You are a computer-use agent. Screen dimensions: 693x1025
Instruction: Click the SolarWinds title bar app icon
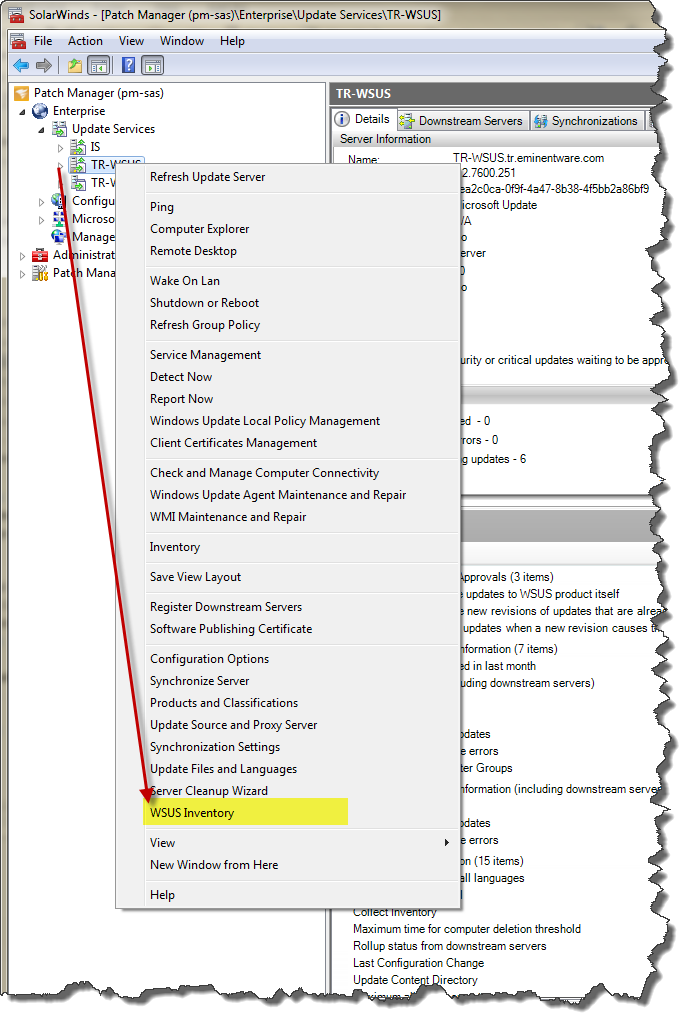coord(15,14)
